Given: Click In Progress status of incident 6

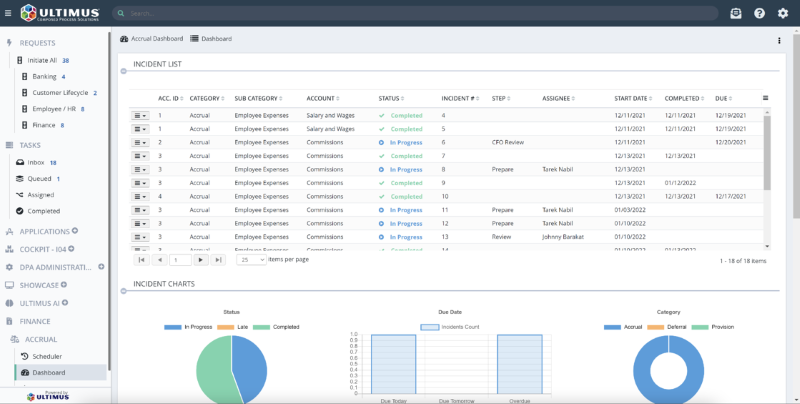Looking at the screenshot, I should click(x=401, y=142).
